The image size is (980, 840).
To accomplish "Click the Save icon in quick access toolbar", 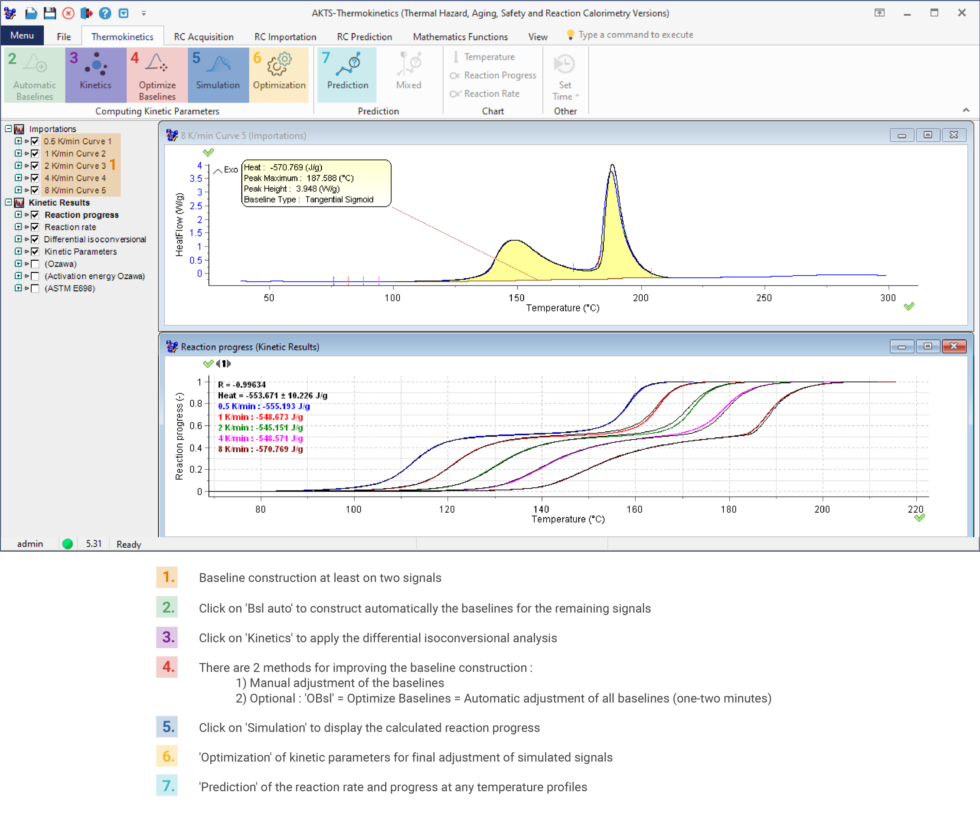I will pos(48,14).
